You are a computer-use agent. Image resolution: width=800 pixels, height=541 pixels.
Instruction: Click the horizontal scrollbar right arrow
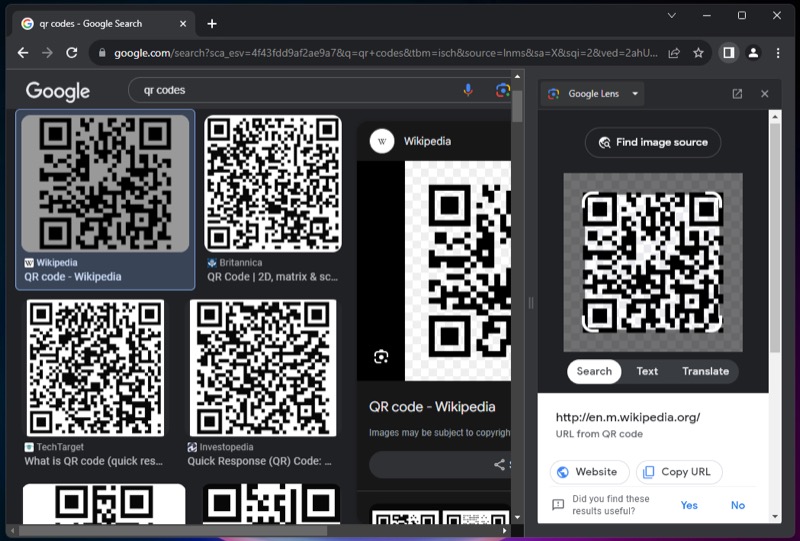(505, 530)
